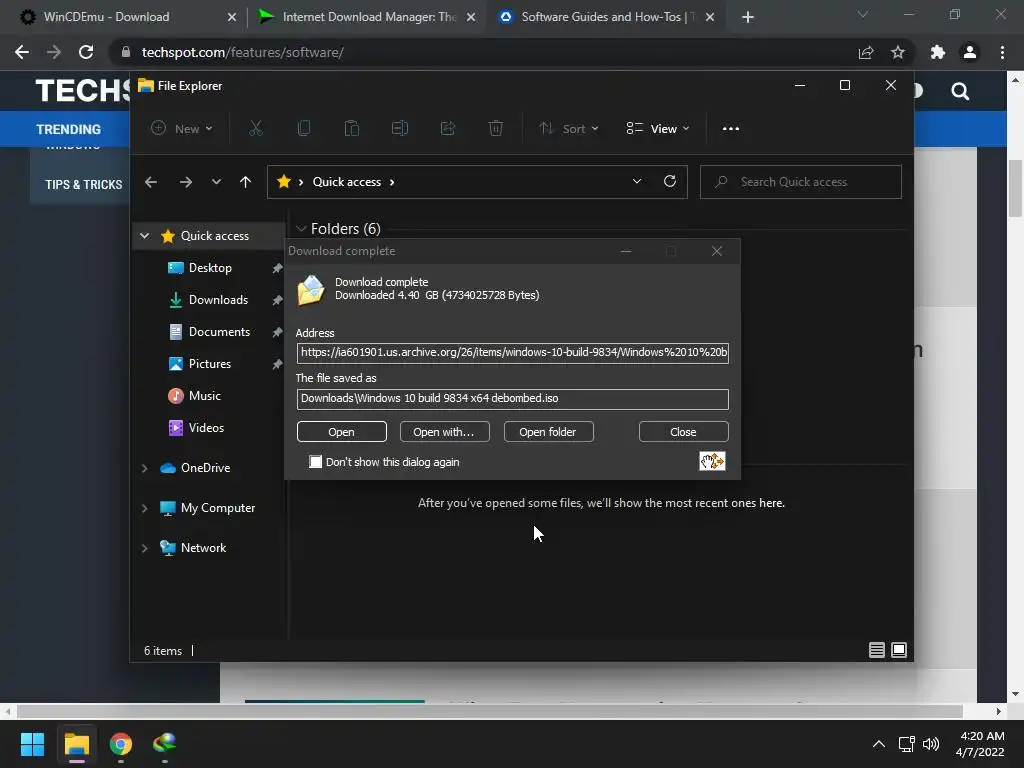Open Chrome three-dot menu

point(1002,52)
